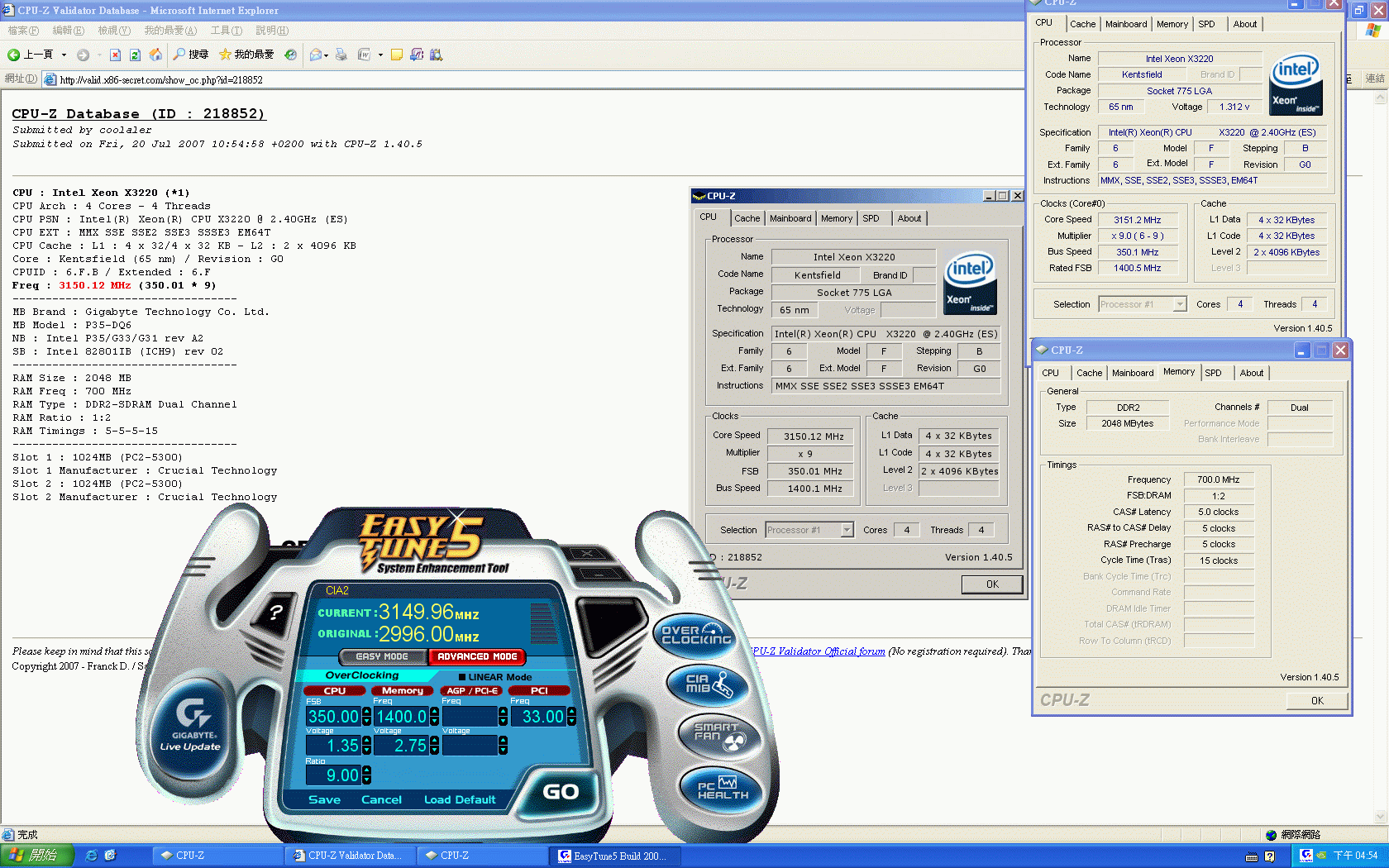Image resolution: width=1389 pixels, height=868 pixels.
Task: Click the GO button in EasyTune5
Action: tap(561, 792)
